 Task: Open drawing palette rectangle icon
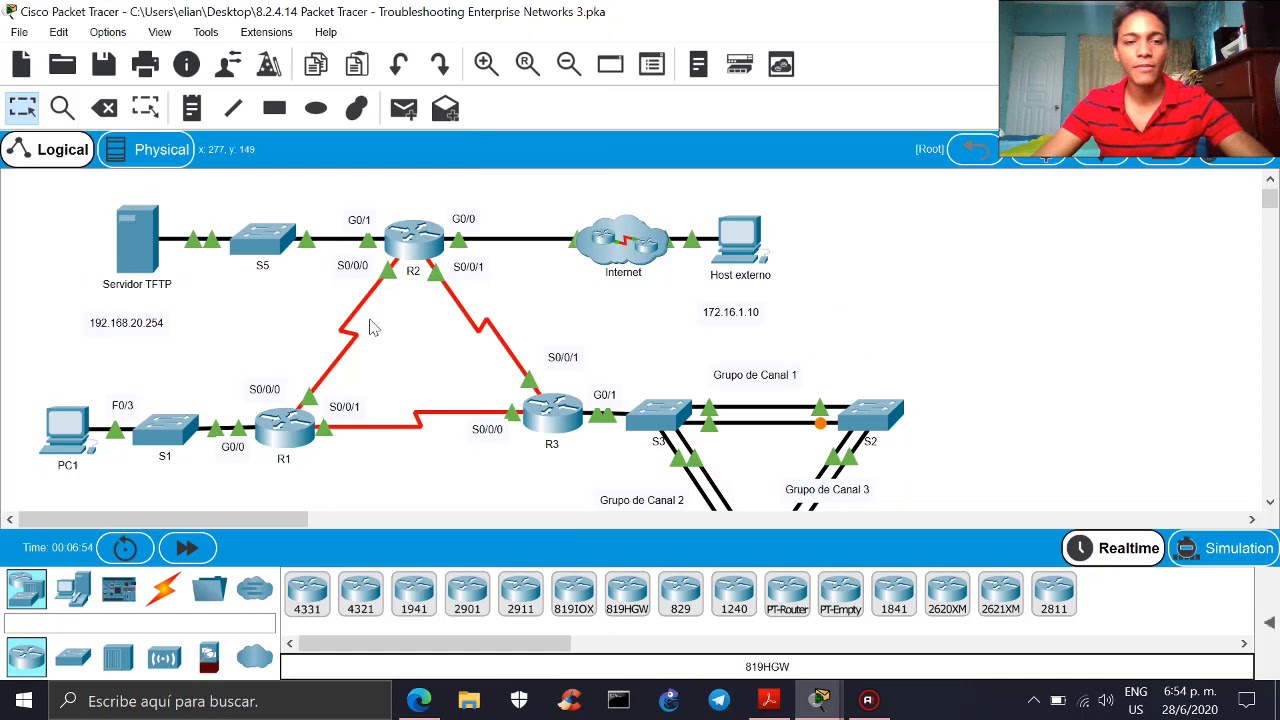[x=610, y=65]
